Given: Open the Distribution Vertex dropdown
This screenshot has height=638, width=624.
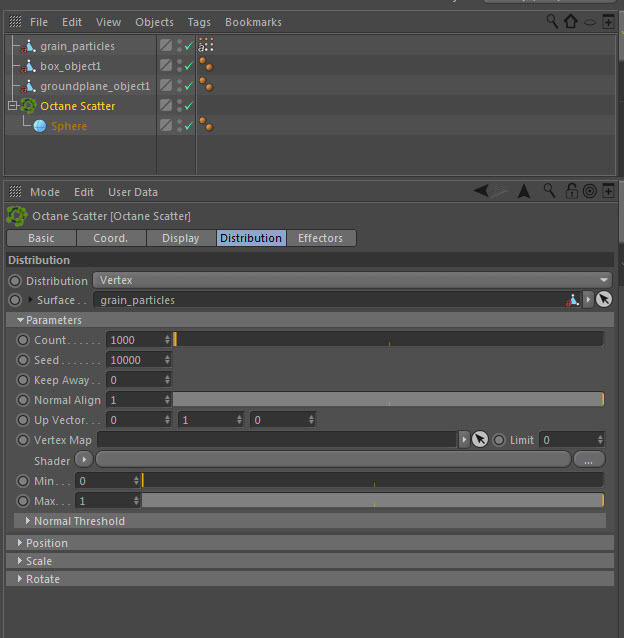Looking at the screenshot, I should [352, 280].
